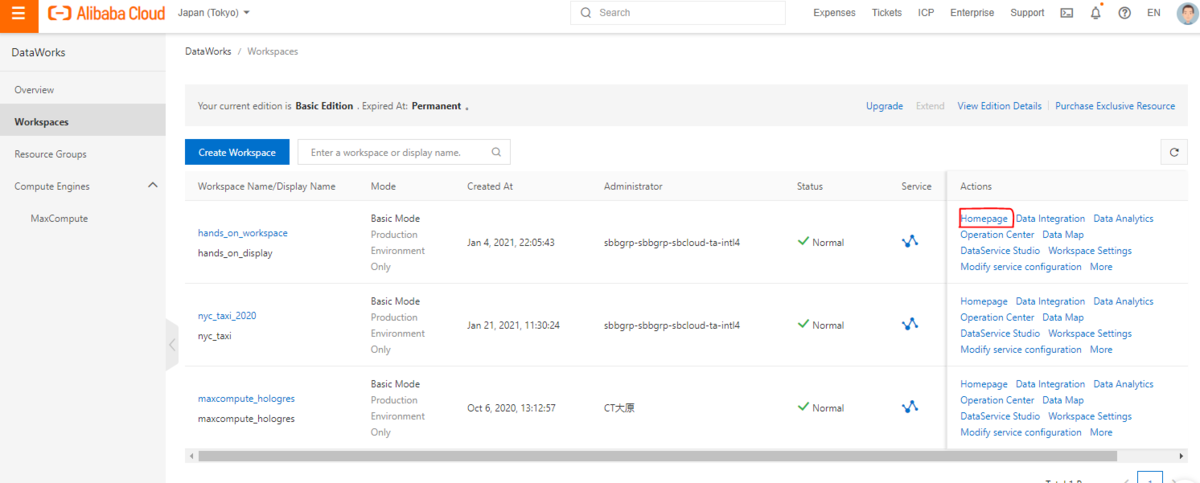Open Data Map for hands_on_workspace
The width and height of the screenshot is (1200, 483).
pos(1063,234)
